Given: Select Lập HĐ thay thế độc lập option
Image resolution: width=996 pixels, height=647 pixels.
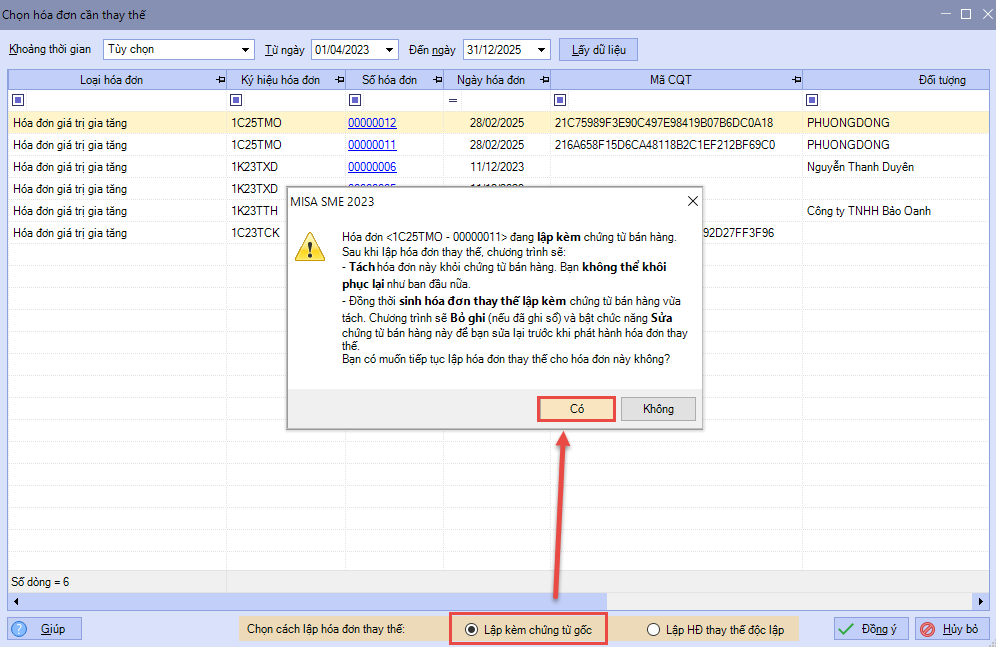Looking at the screenshot, I should pos(653,629).
